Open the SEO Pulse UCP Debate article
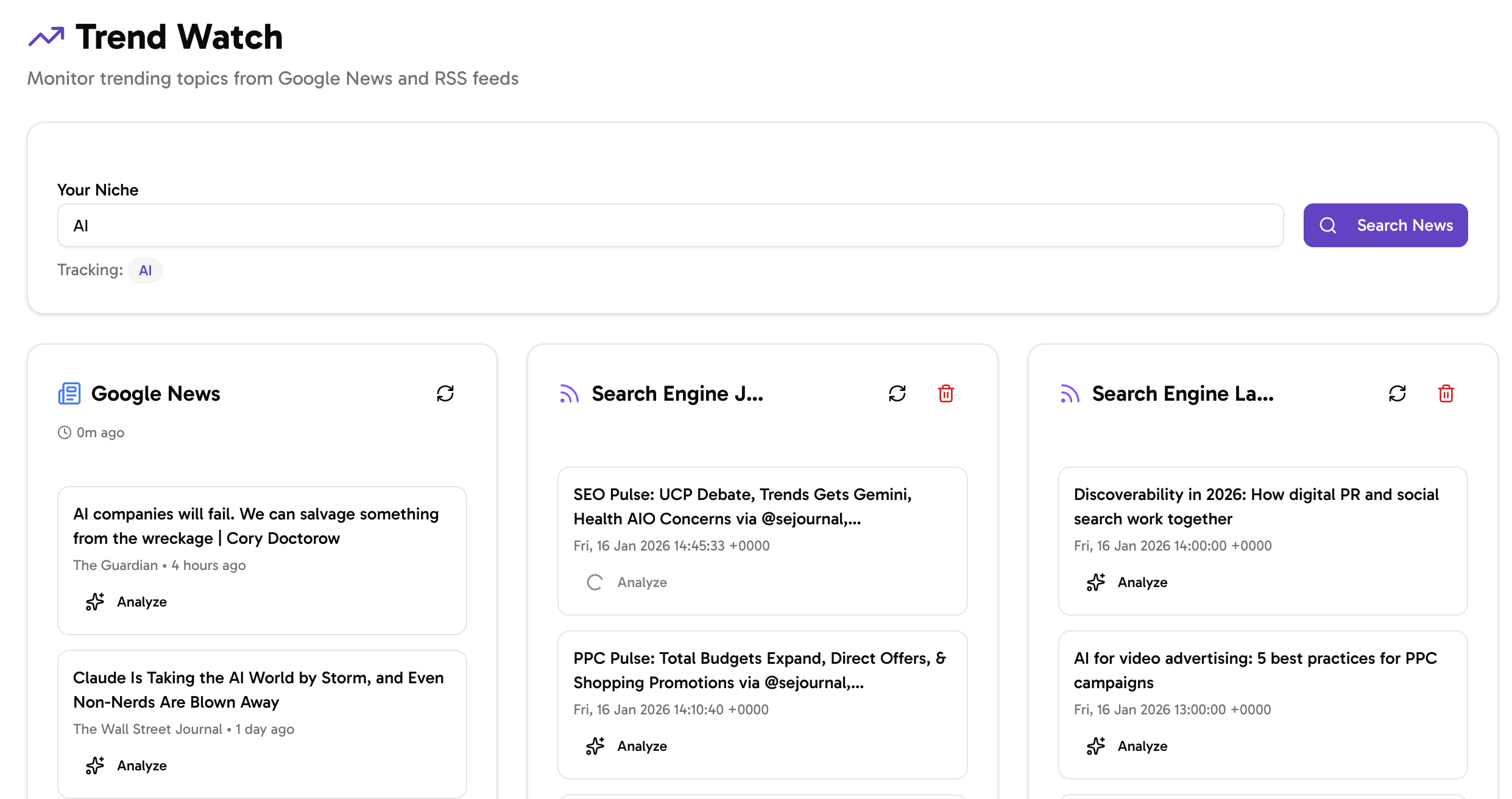The width and height of the screenshot is (1512, 799). coord(742,506)
